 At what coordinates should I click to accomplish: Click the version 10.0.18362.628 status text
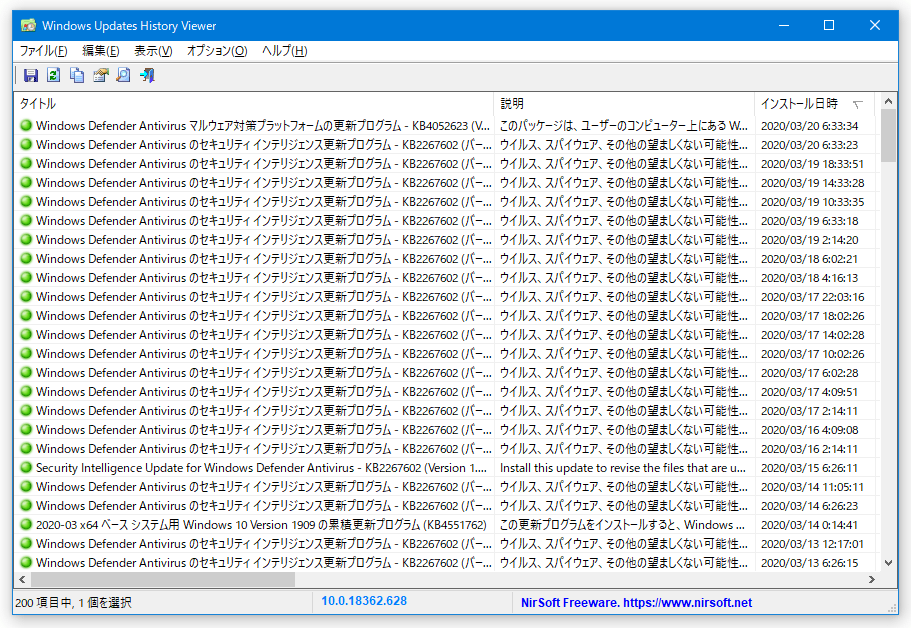364,601
